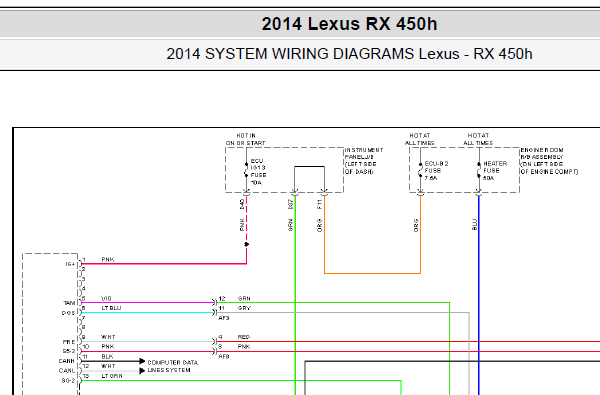Click the ECU-B 2 fuse symbol
The image size is (600, 395).
pyautogui.click(x=420, y=170)
